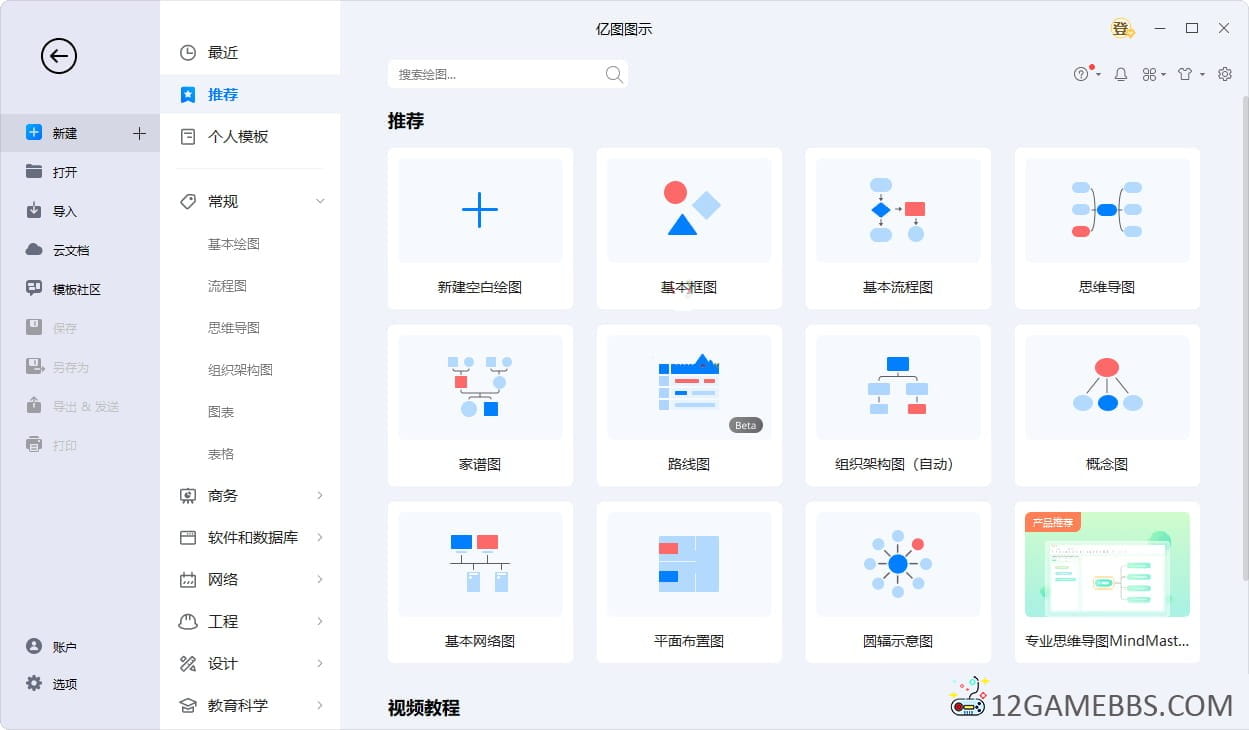Click the plus icon beside 新建
Image resolution: width=1249 pixels, height=730 pixels.
pos(139,133)
